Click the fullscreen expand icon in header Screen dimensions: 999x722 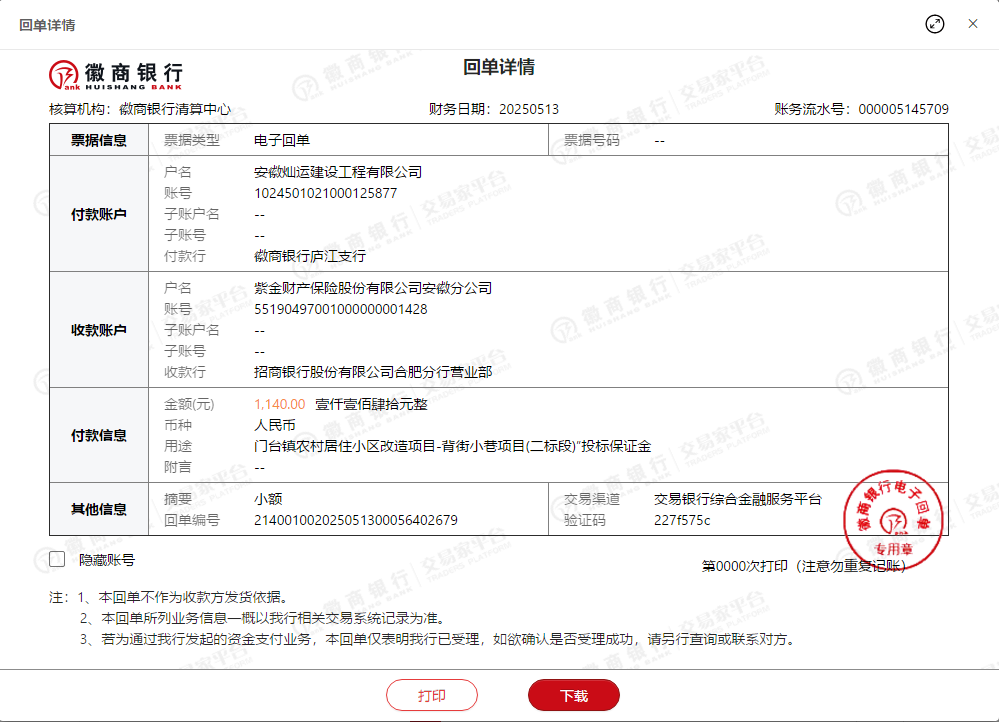[x=935, y=24]
